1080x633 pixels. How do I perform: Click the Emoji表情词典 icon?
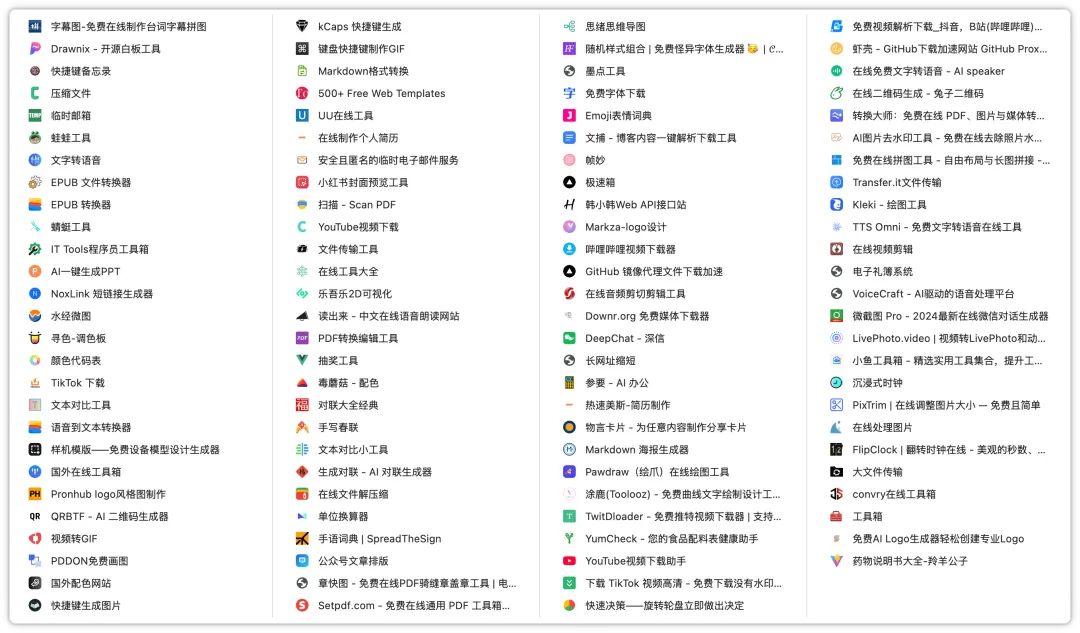click(x=569, y=116)
